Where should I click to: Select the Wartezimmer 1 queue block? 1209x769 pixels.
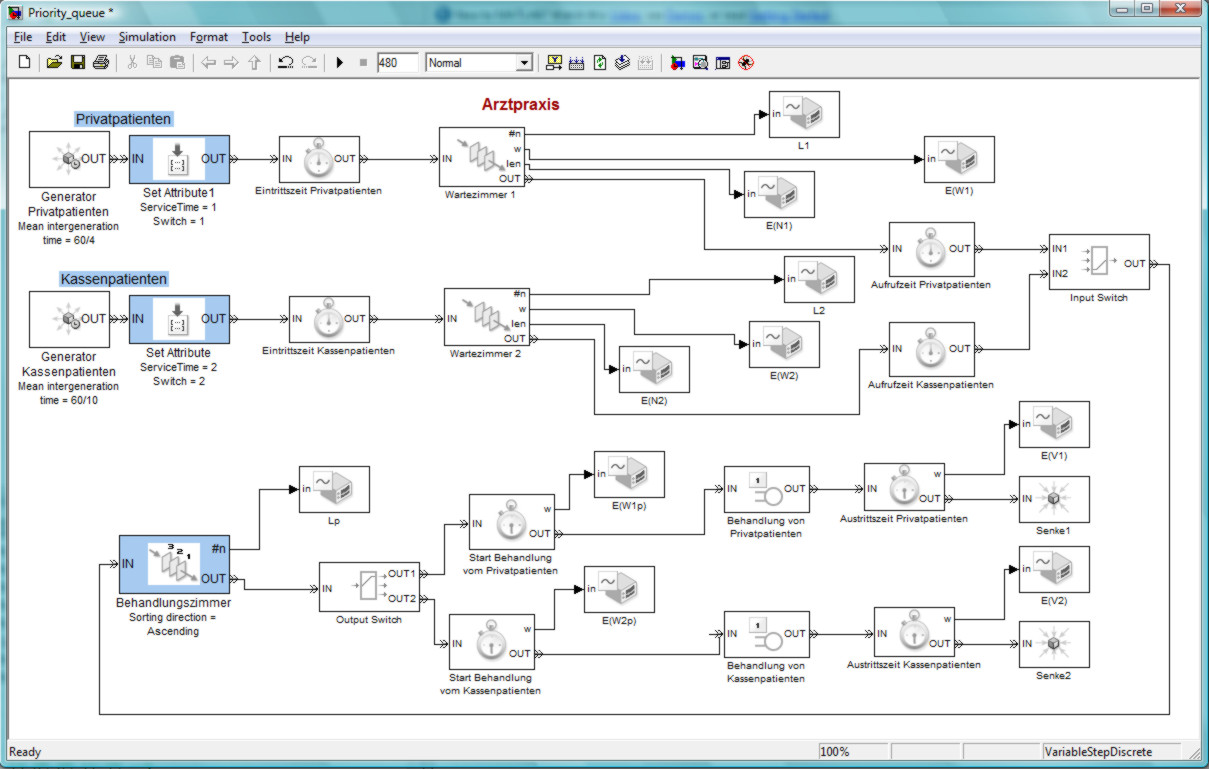(483, 156)
